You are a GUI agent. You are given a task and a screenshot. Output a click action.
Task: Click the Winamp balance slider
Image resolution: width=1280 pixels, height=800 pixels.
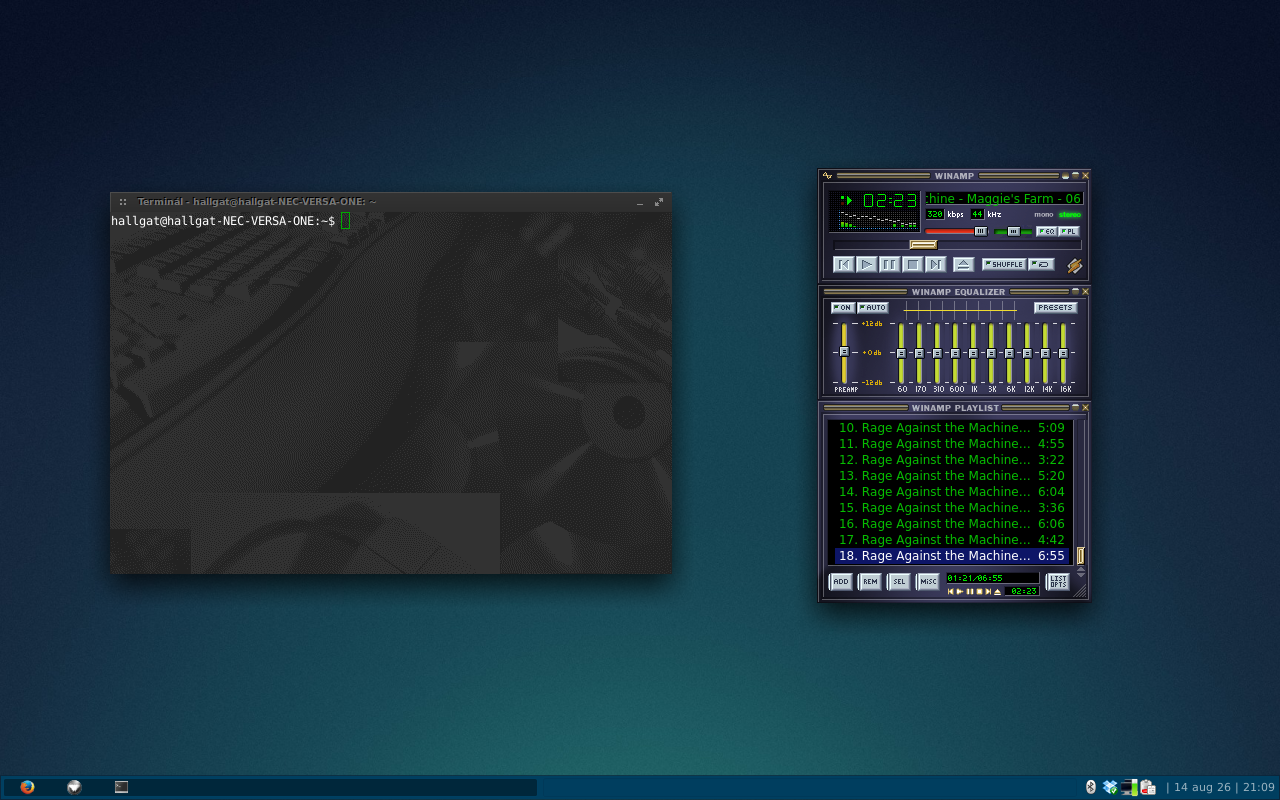1013,231
